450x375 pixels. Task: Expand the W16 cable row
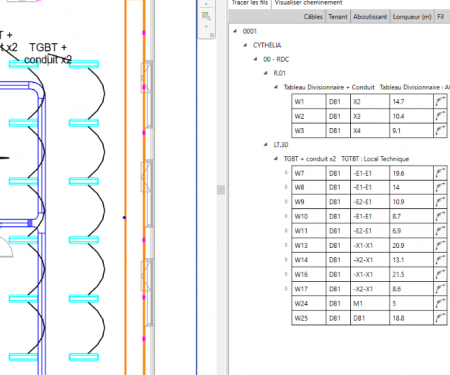(286, 274)
